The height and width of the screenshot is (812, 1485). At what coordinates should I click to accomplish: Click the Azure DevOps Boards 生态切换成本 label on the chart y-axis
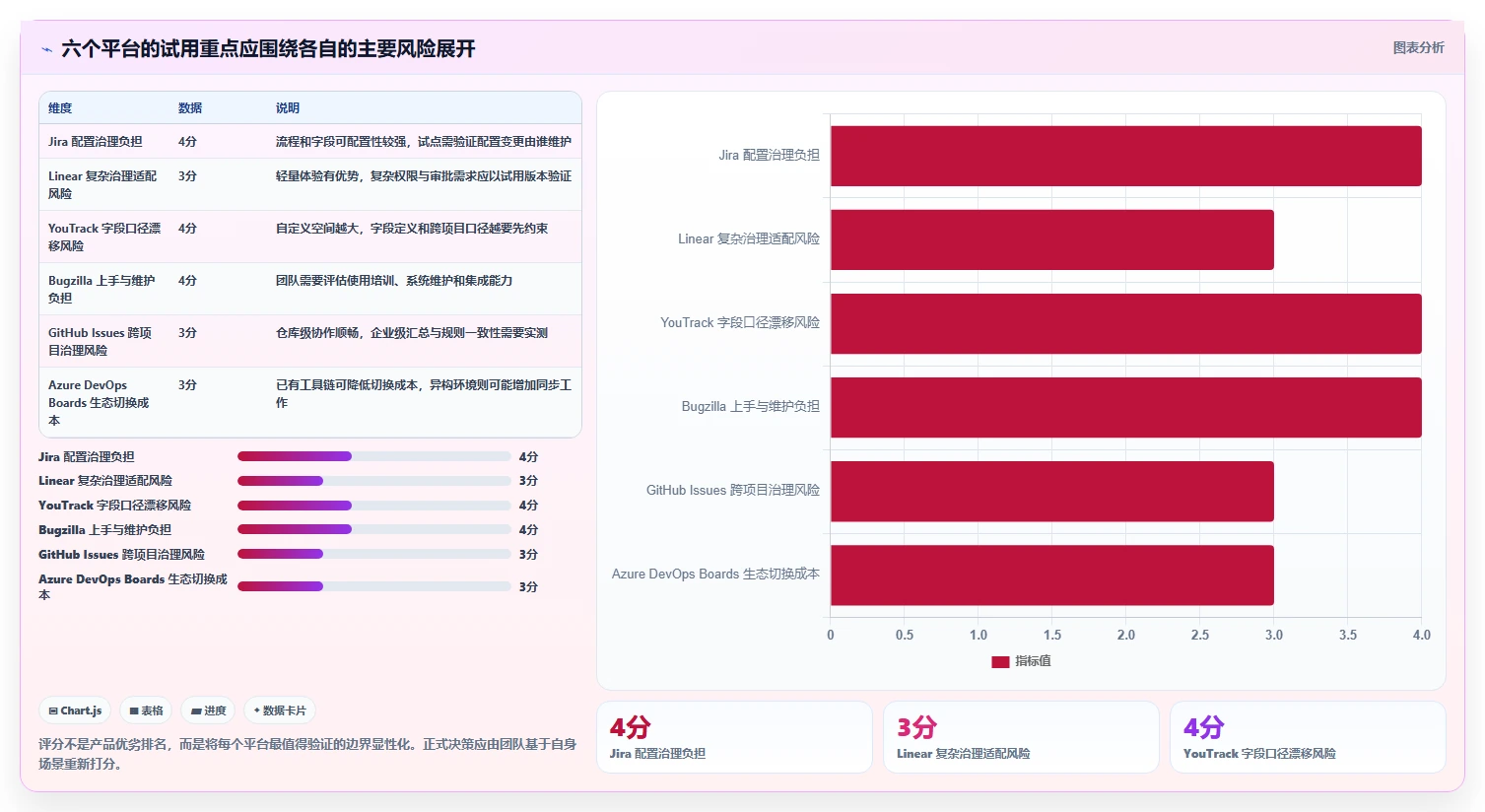715,575
